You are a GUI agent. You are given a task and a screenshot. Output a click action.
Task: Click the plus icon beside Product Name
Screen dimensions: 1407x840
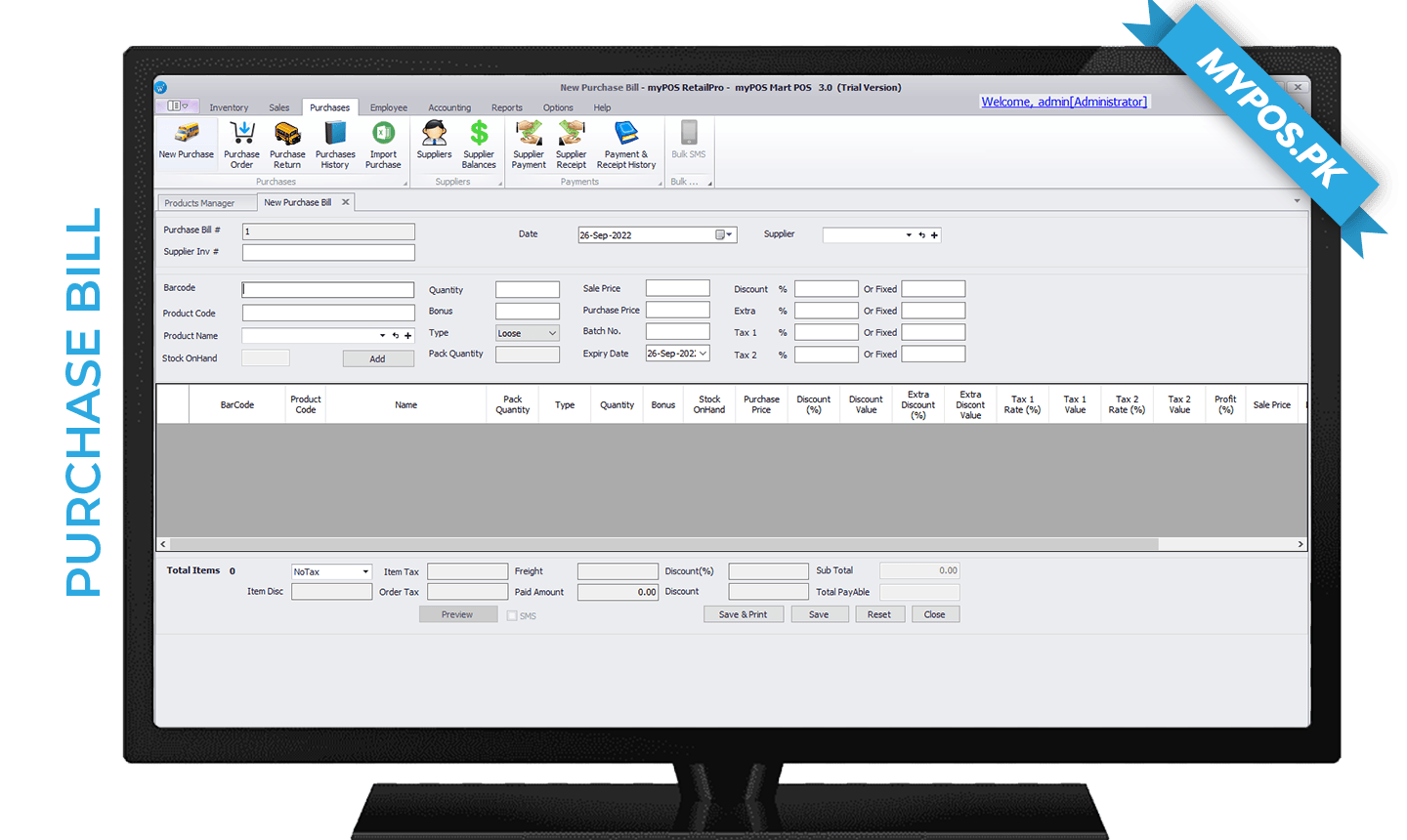408,336
